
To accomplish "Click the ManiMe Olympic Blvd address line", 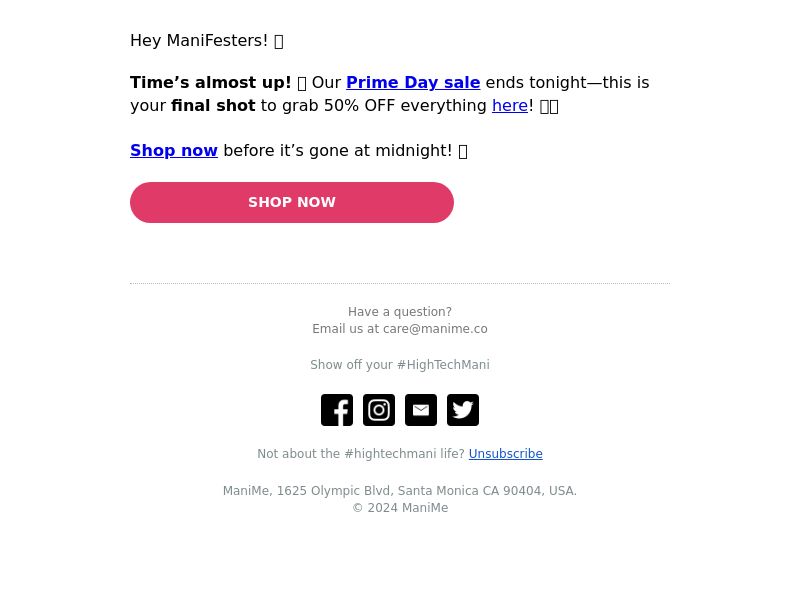I will click(x=400, y=491).
